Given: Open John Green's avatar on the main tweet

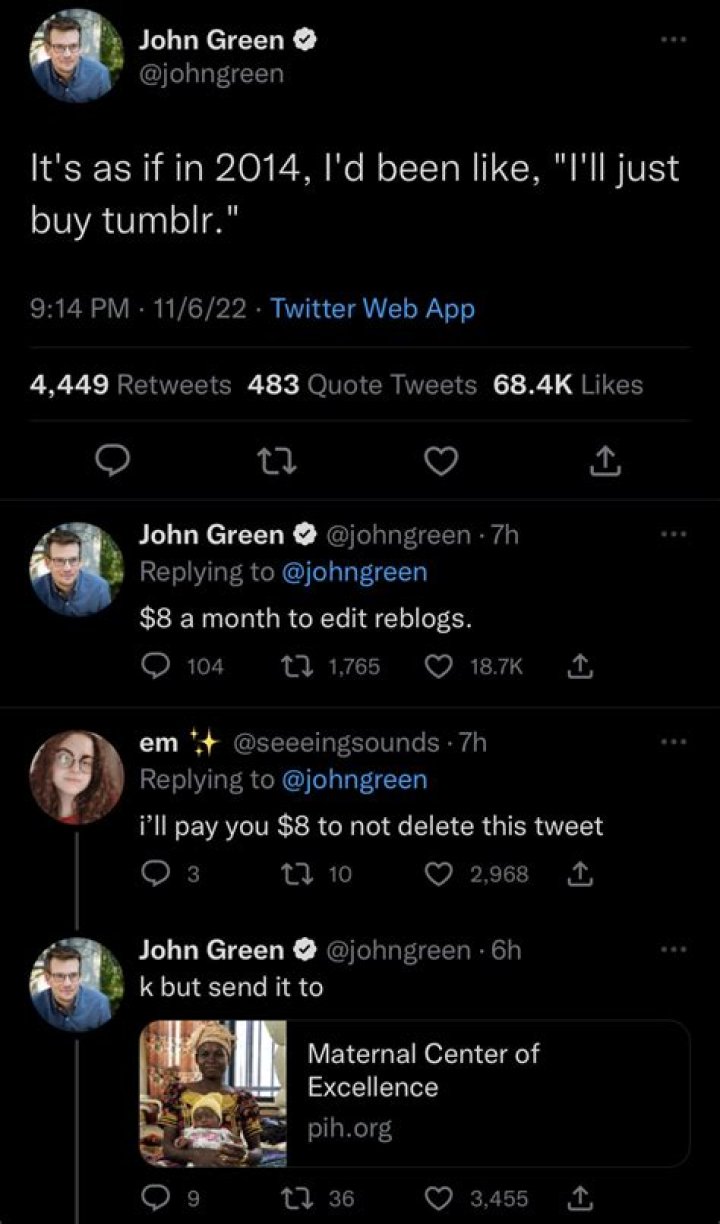Looking at the screenshot, I should pos(77,56).
